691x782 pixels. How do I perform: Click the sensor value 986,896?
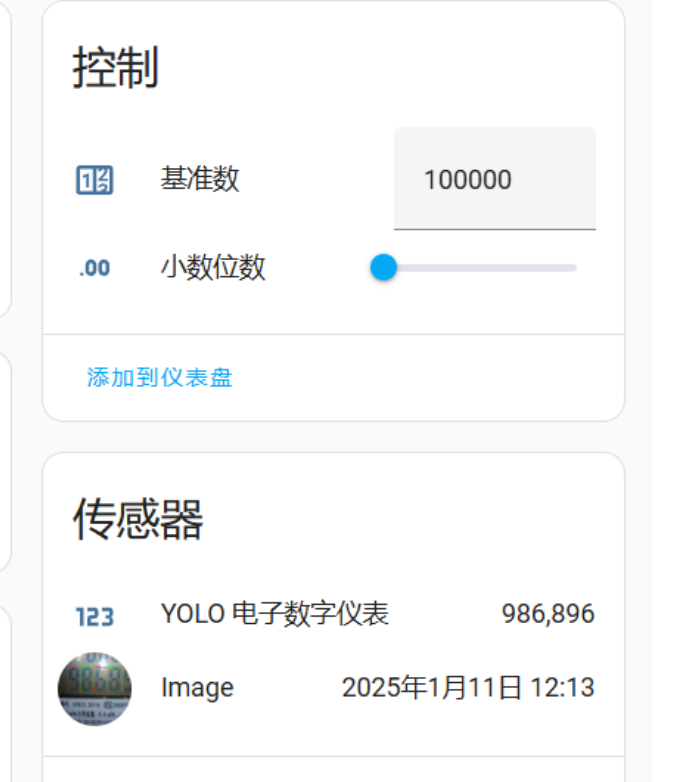(548, 614)
